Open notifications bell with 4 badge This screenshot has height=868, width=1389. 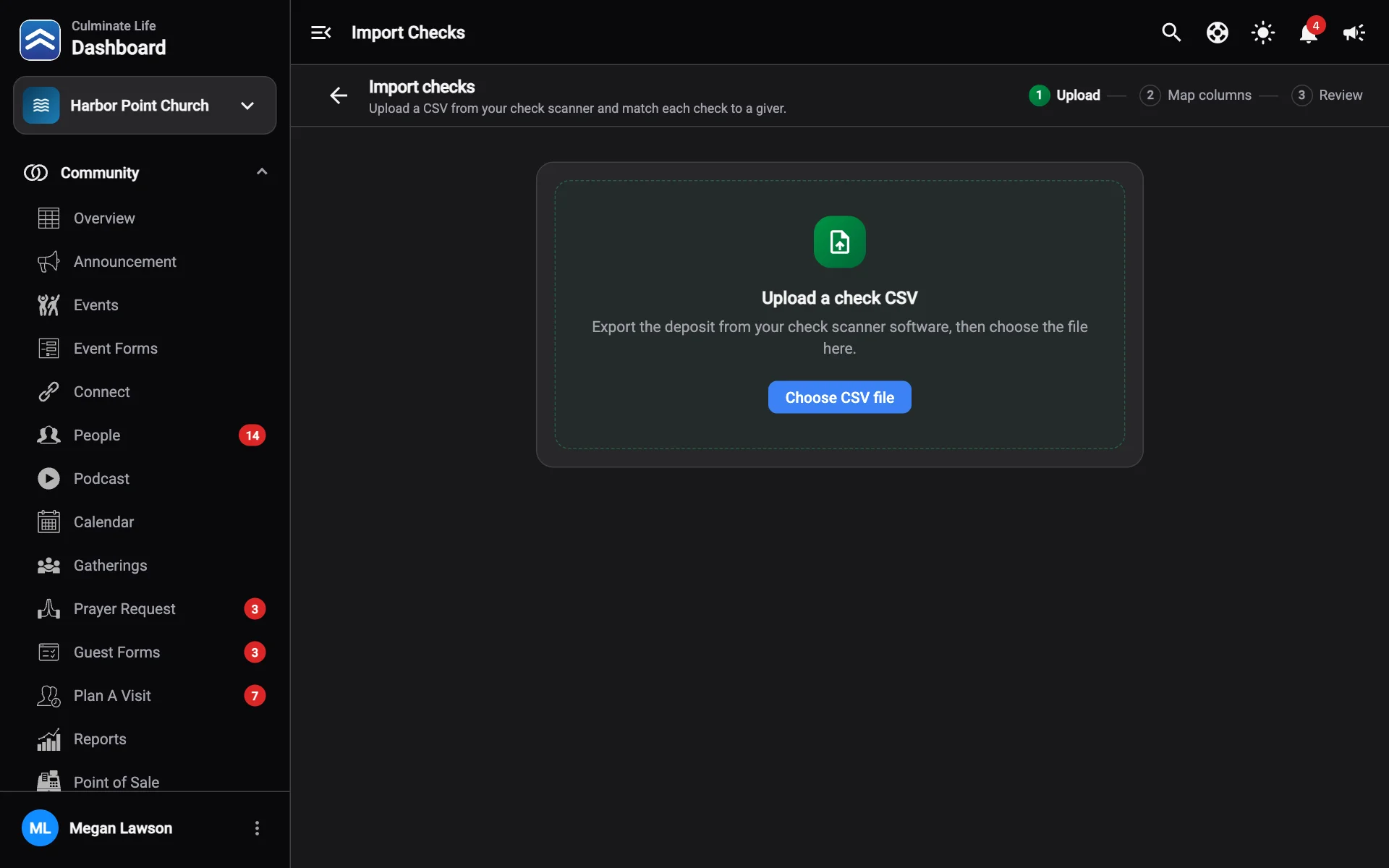click(1309, 33)
